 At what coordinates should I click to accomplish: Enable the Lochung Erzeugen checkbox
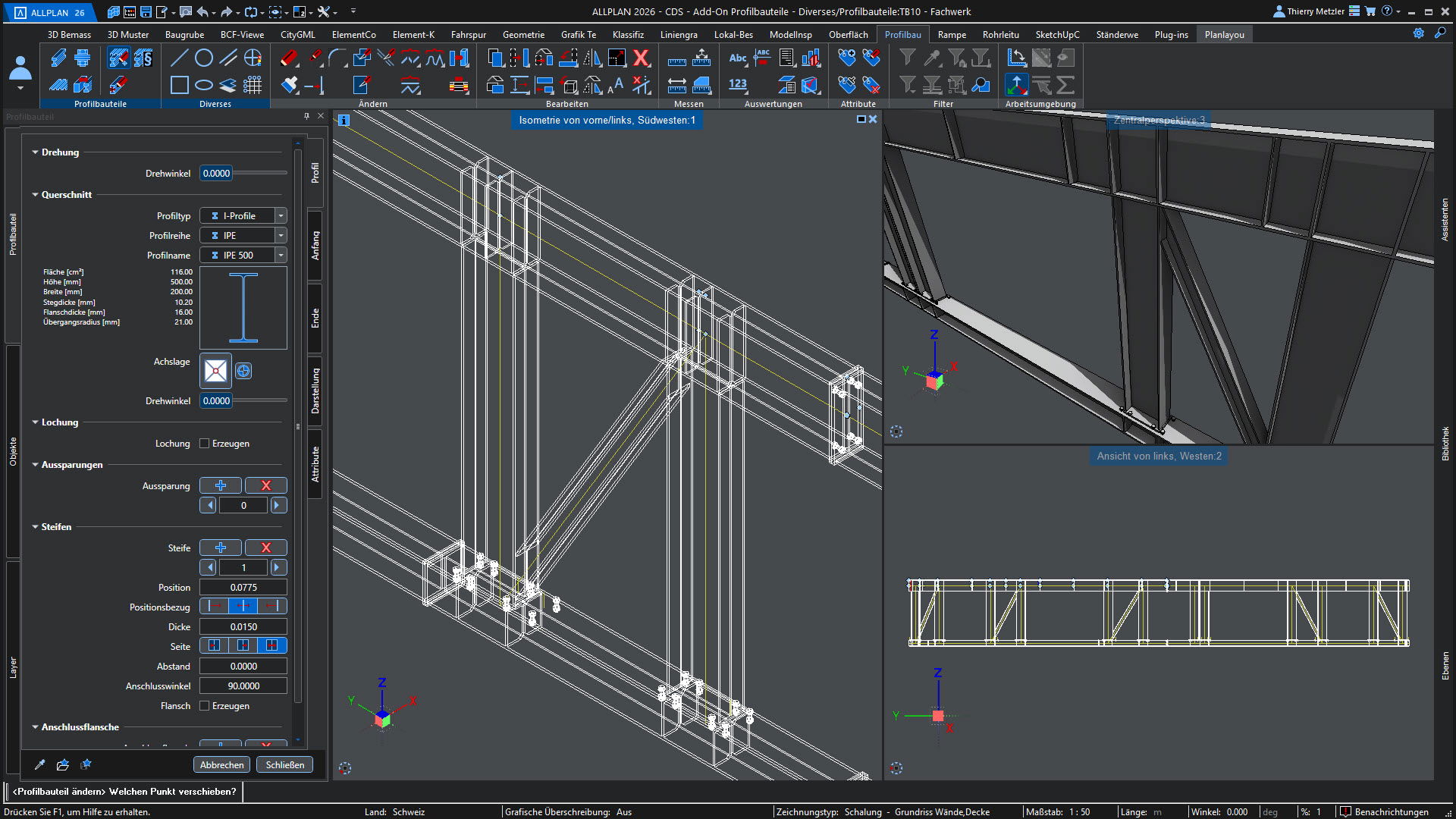[x=205, y=444]
